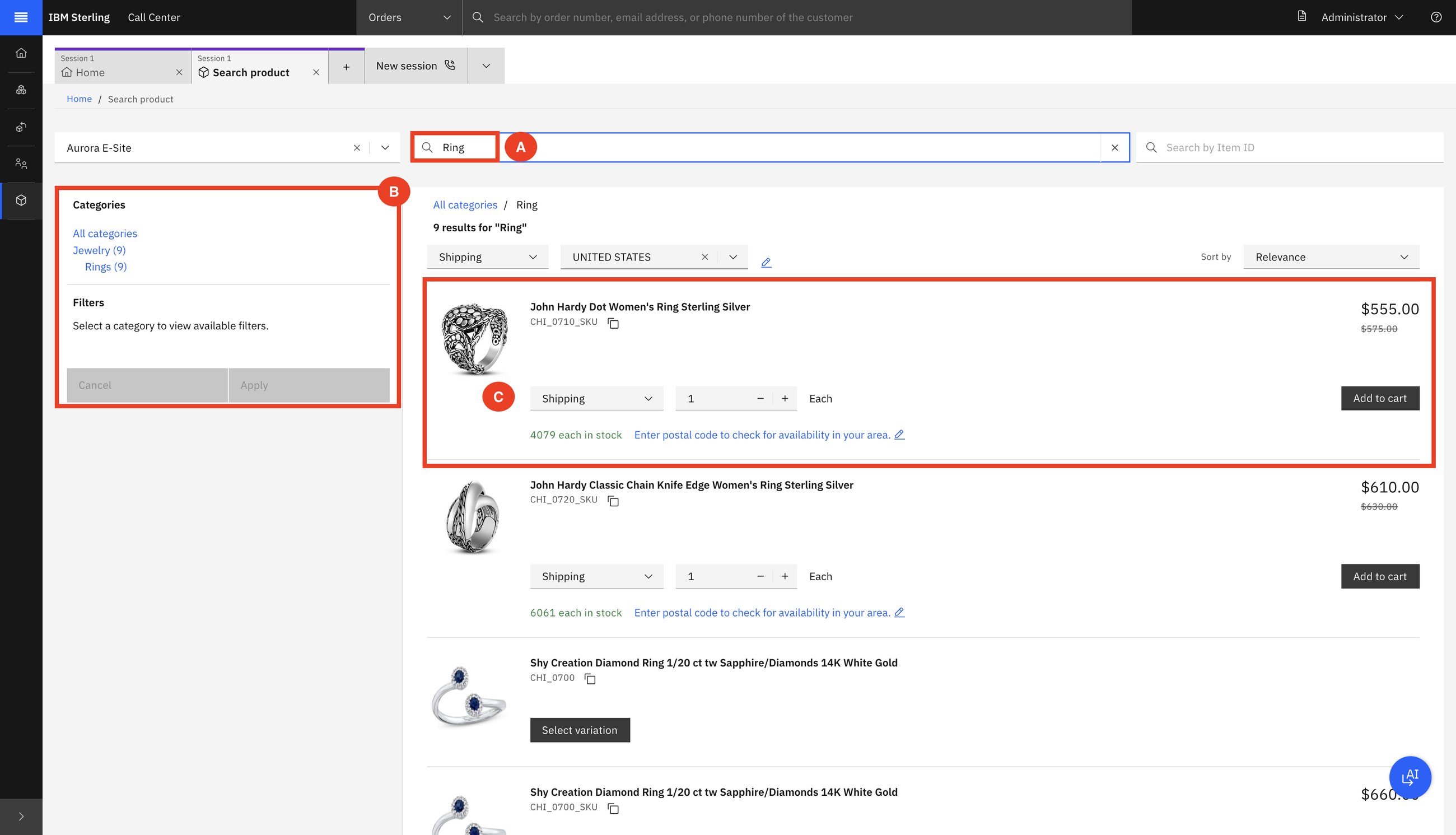Add a new tab with the plus button
This screenshot has width=1456, height=835.
(347, 67)
